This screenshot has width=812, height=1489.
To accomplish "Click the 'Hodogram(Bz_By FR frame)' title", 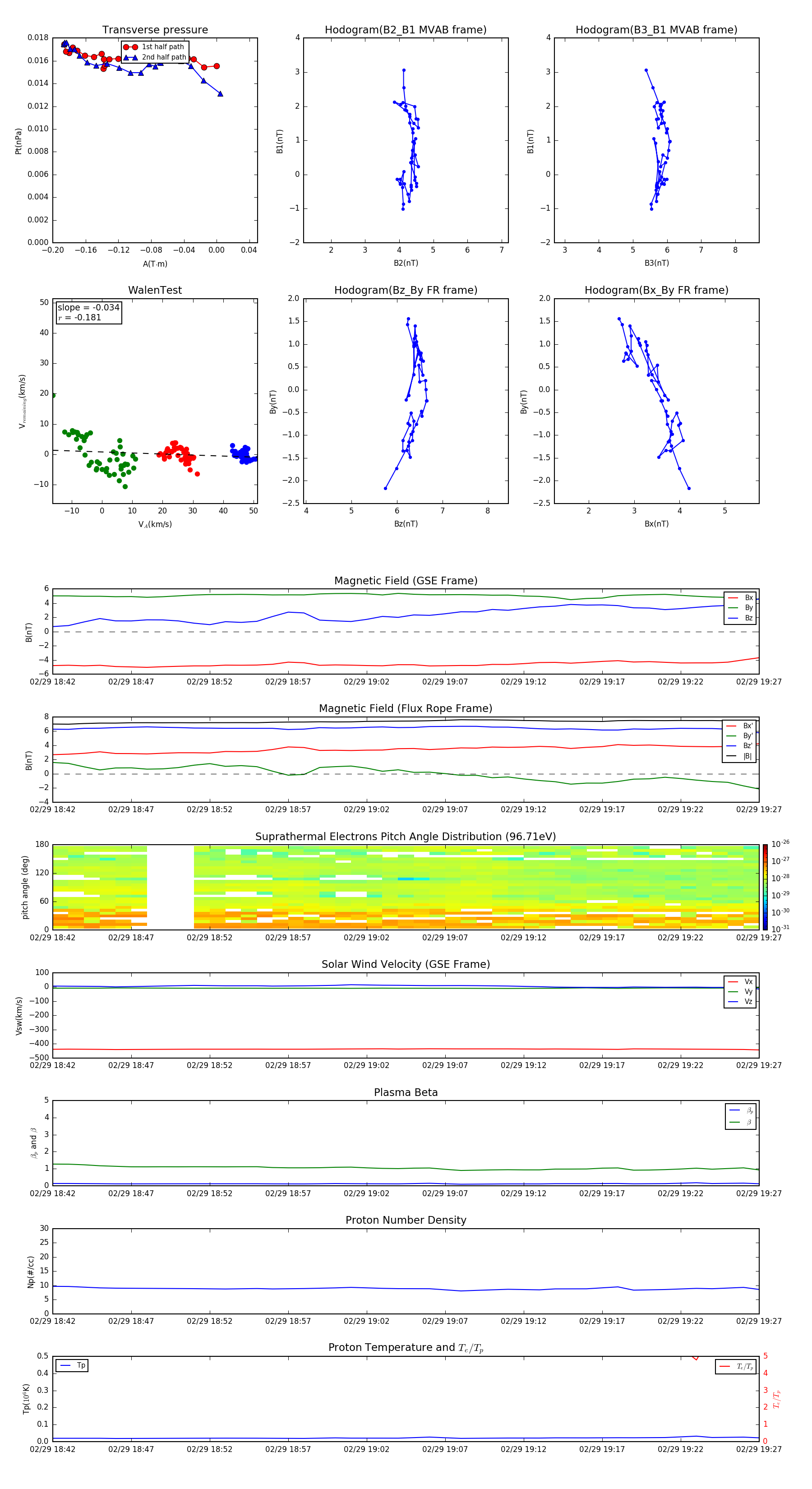I will 406,290.
